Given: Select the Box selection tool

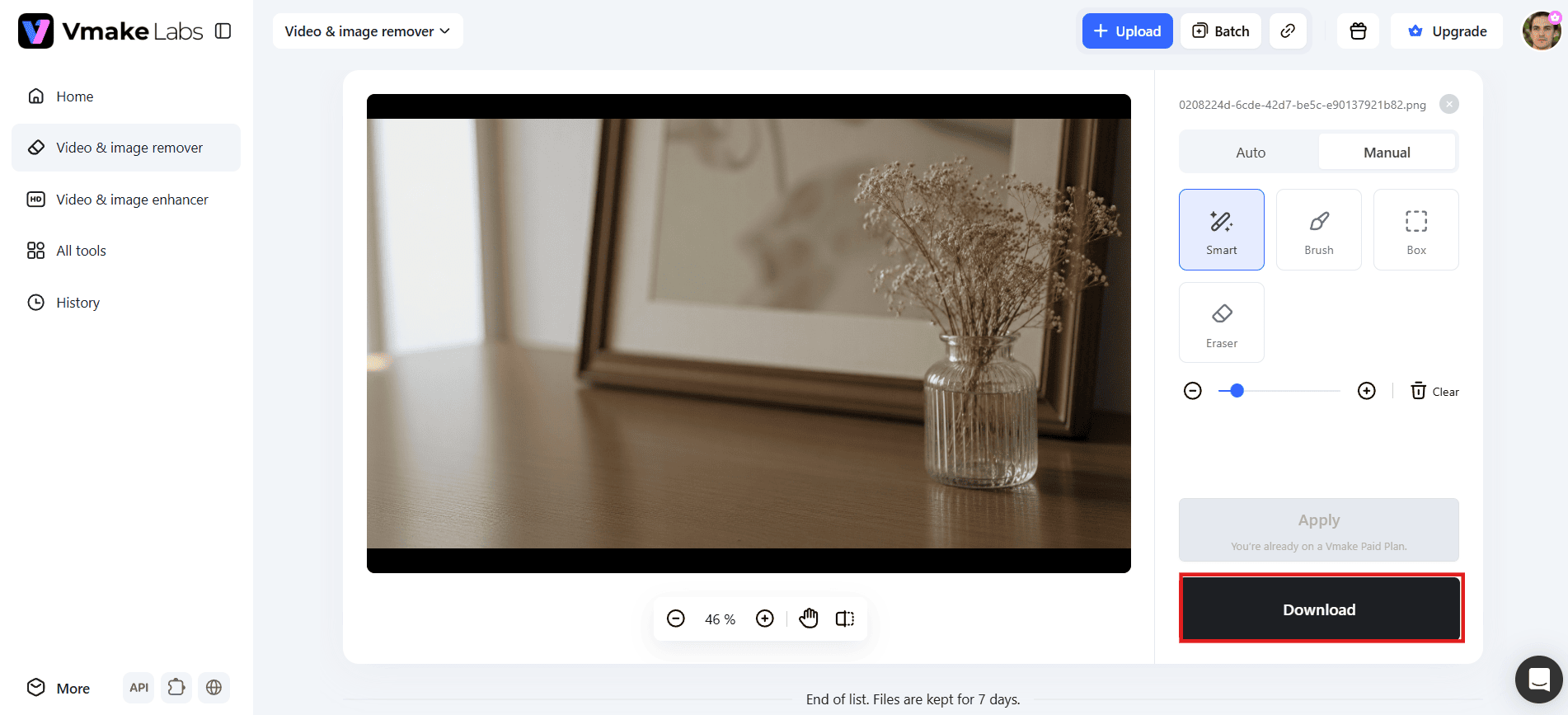Looking at the screenshot, I should click(x=1415, y=229).
